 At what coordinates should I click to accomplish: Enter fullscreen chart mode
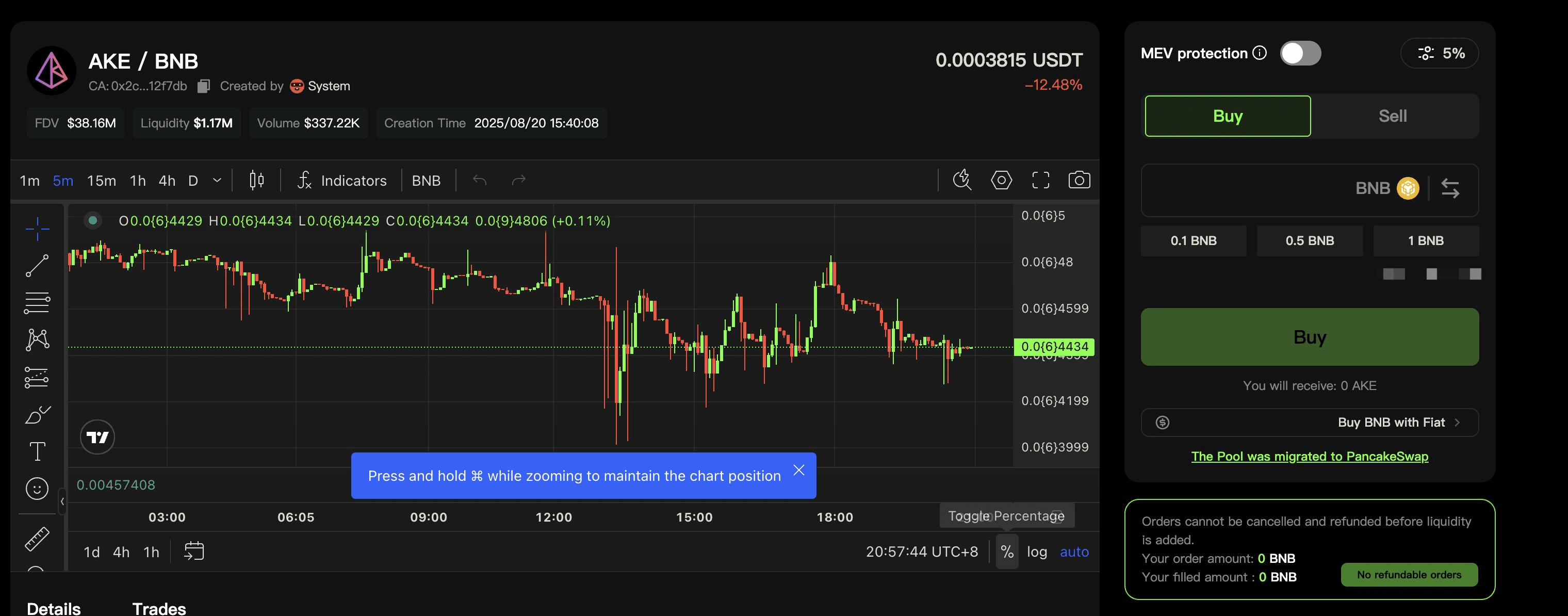click(1040, 180)
